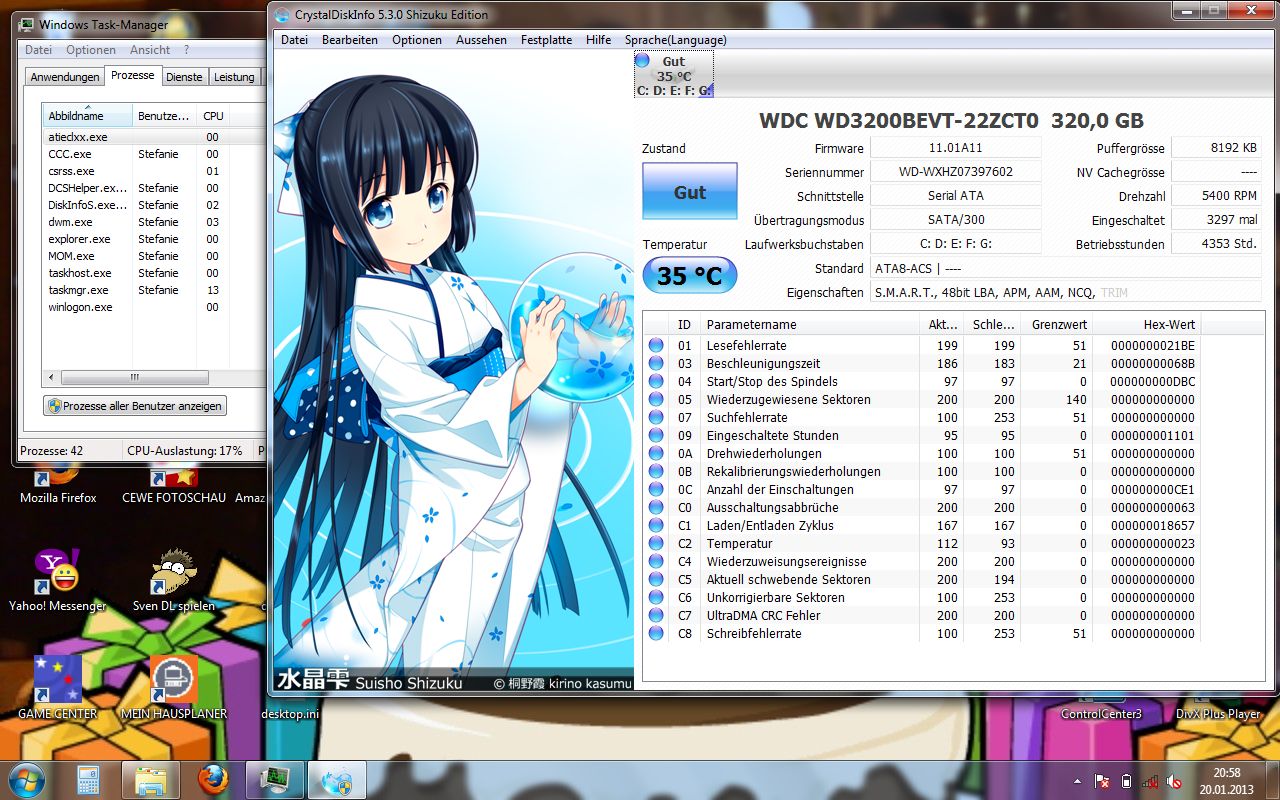Open MEIN HAUSPLANER desktop icon
Image resolution: width=1280 pixels, height=800 pixels.
[174, 688]
